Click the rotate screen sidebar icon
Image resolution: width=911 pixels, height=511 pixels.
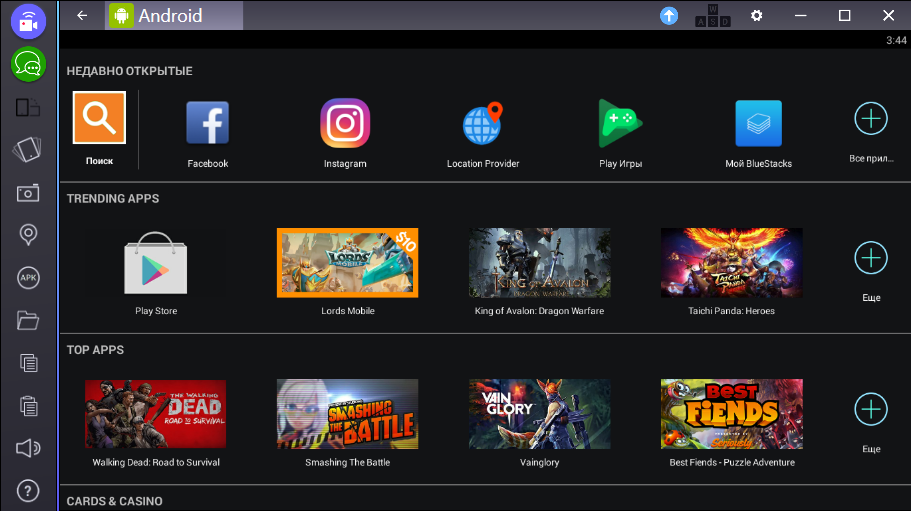(28, 150)
